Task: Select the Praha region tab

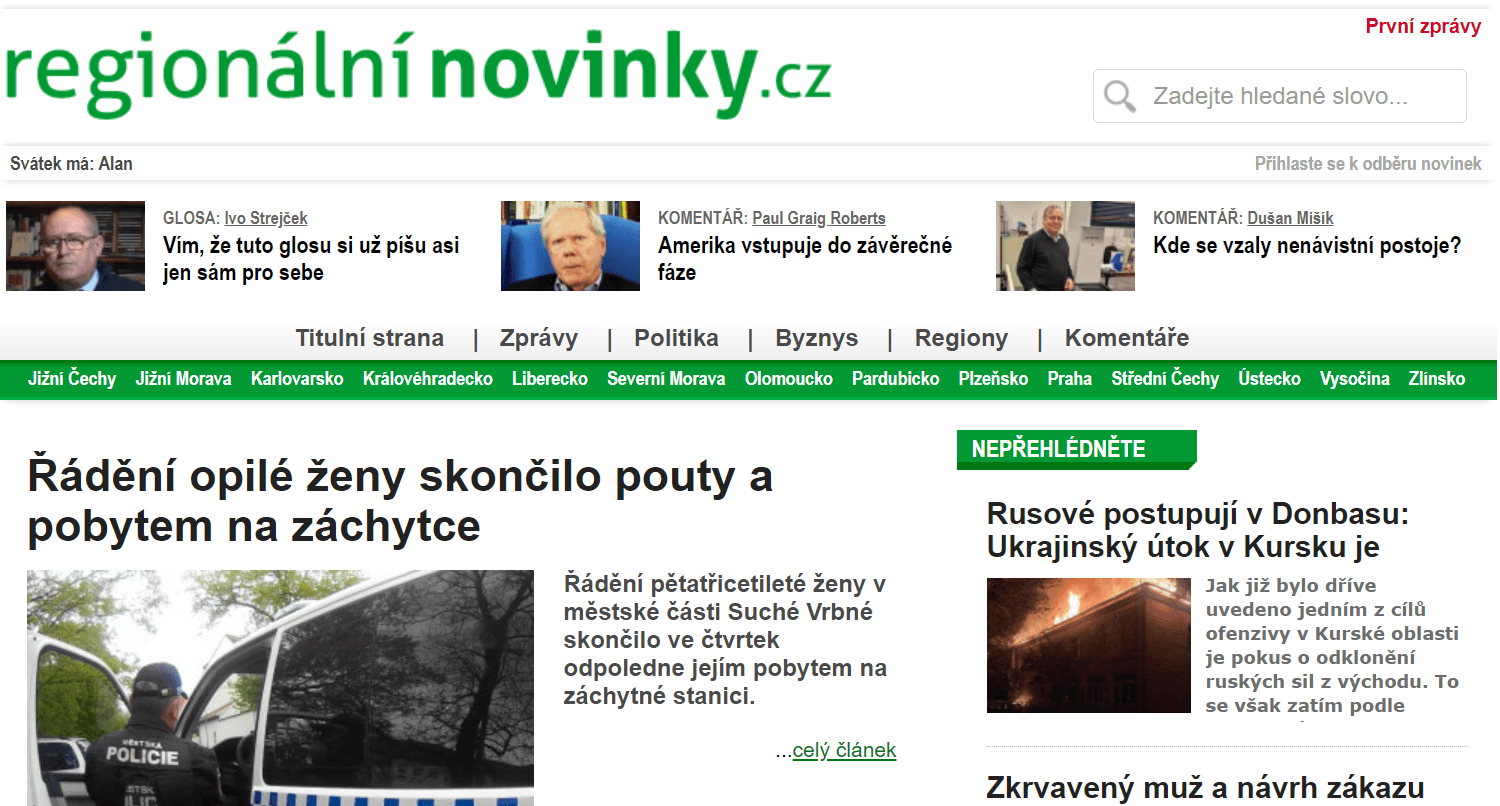Action: click(1070, 379)
